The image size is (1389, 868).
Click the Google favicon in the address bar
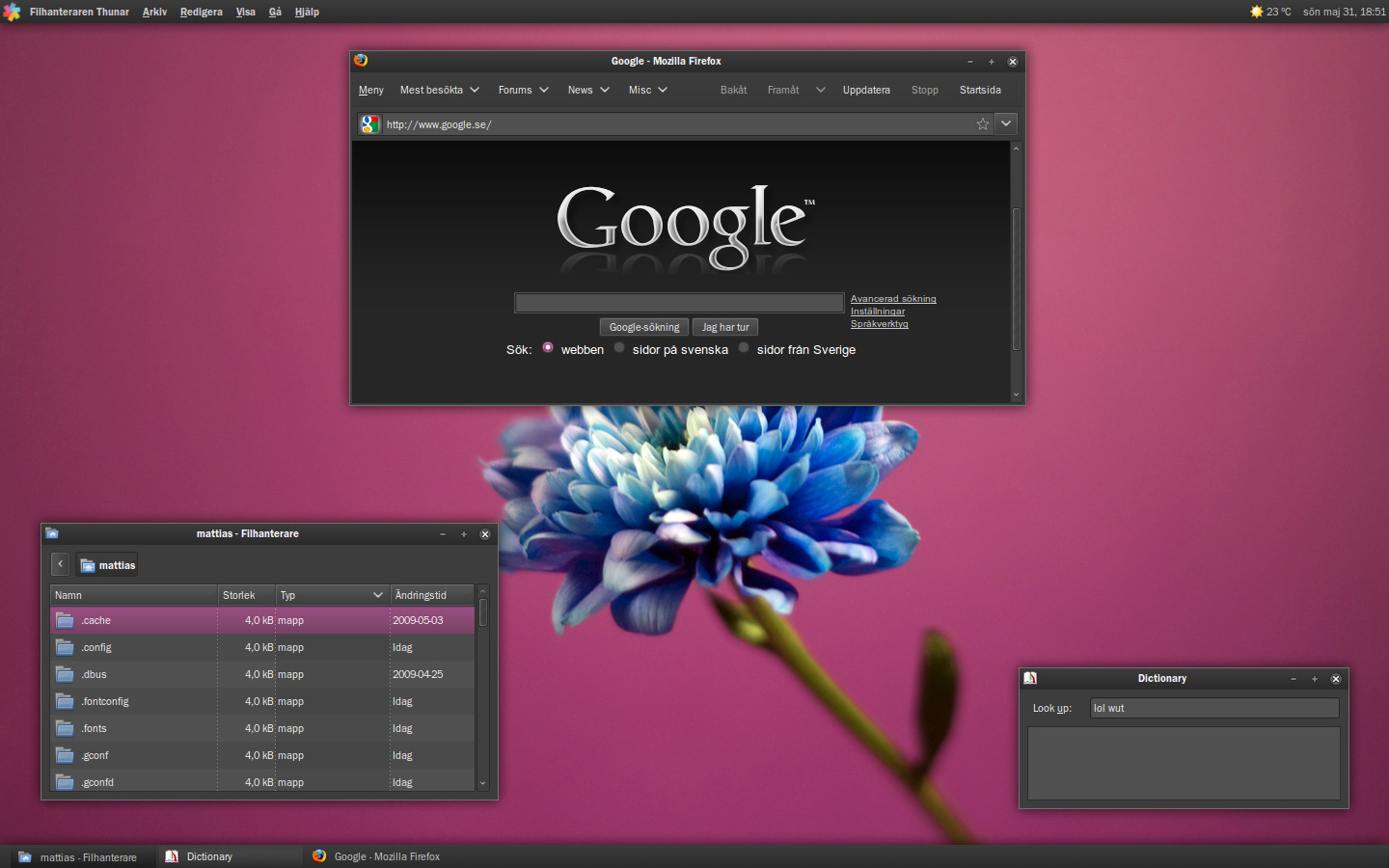tap(370, 123)
